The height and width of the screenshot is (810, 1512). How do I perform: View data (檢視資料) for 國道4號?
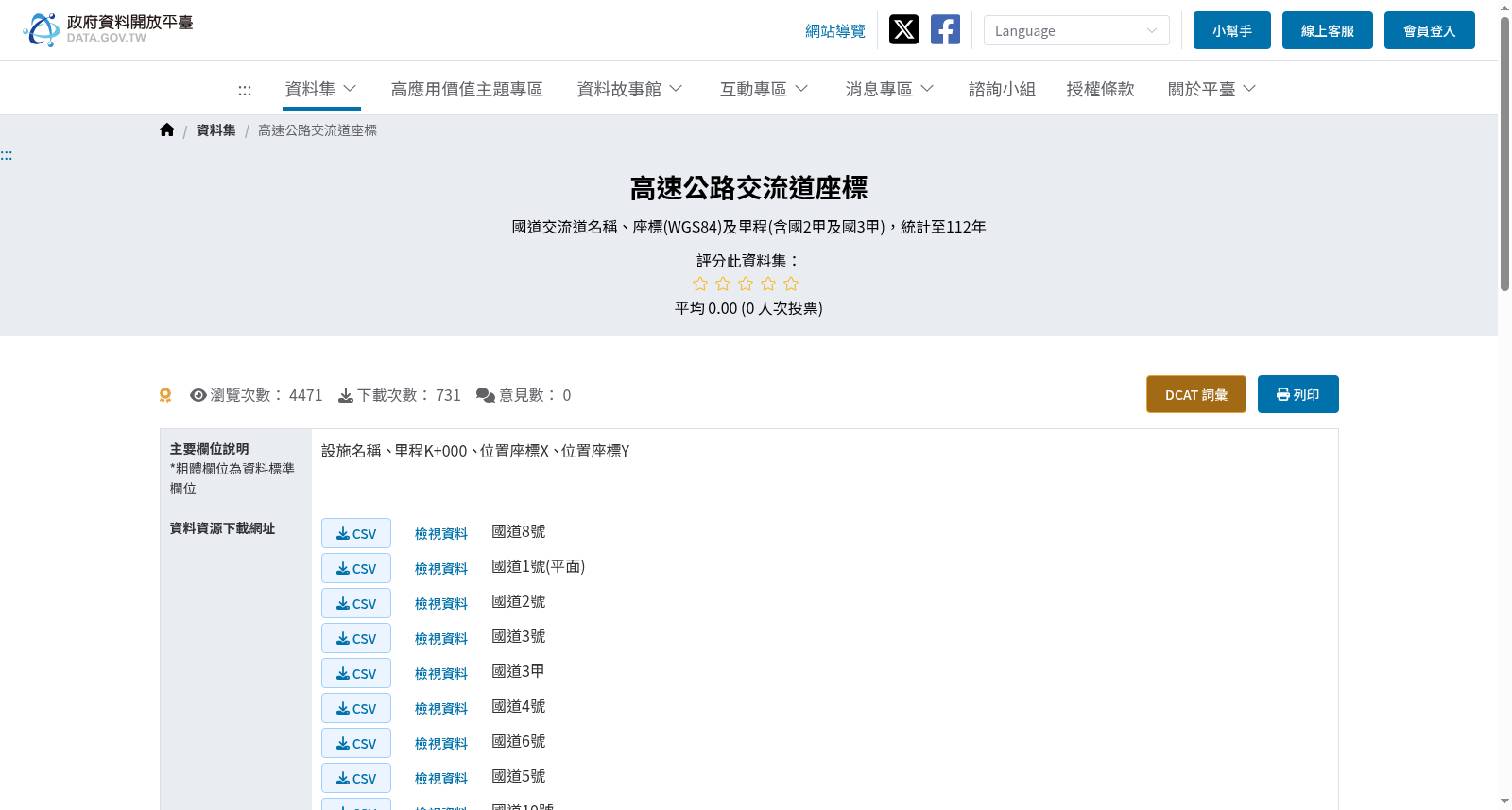pos(441,709)
